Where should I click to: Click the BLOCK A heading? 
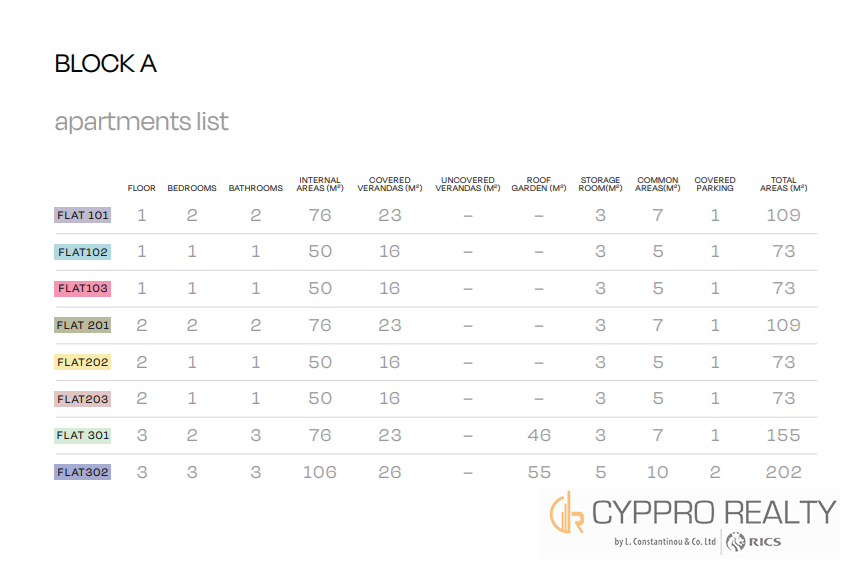pos(105,64)
